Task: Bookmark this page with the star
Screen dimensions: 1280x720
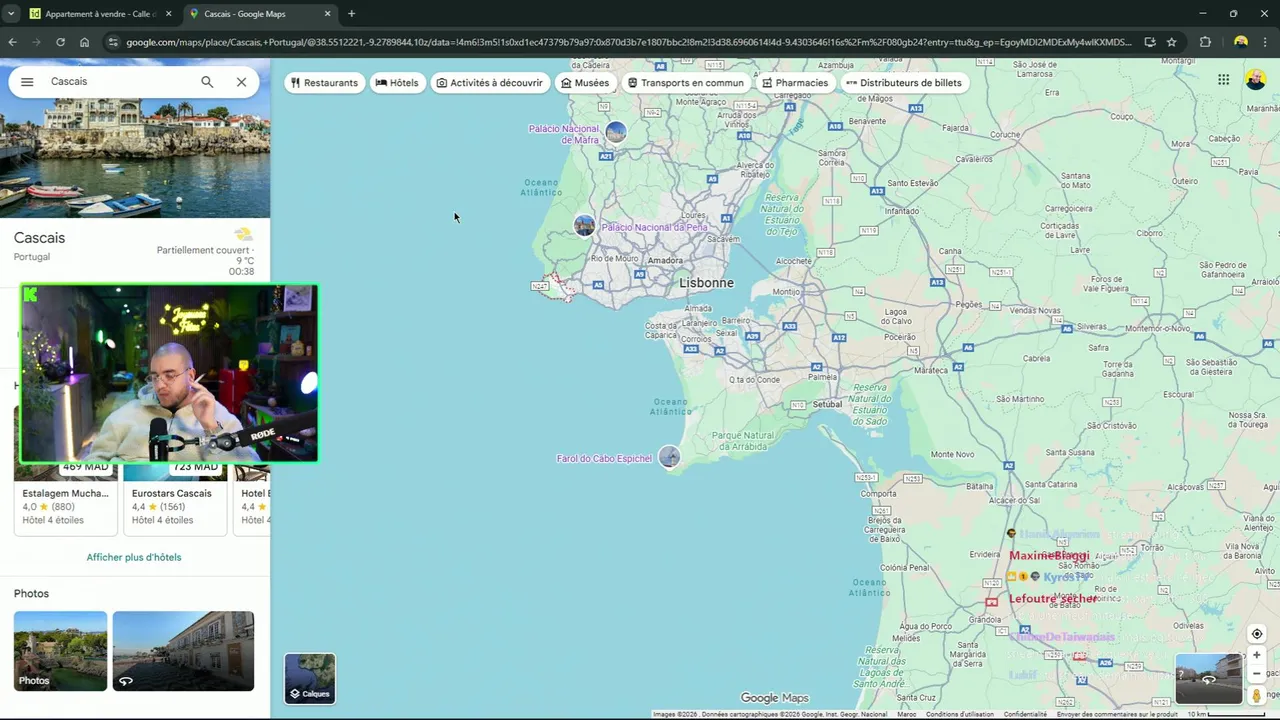Action: click(x=1171, y=42)
